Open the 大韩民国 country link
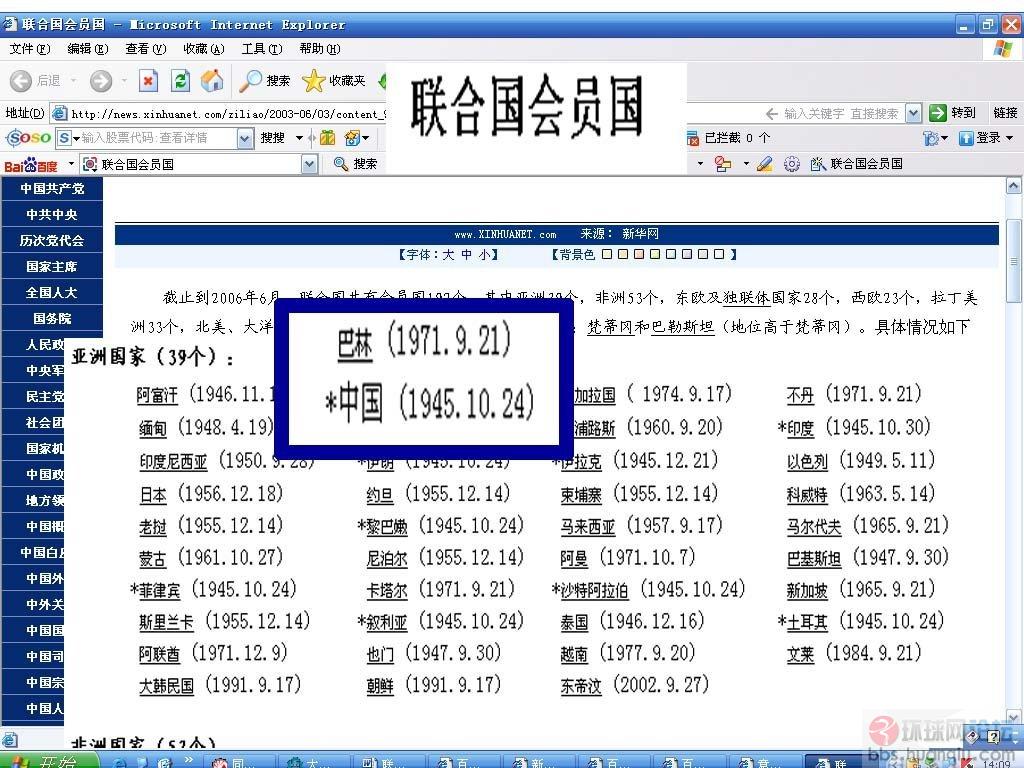Image resolution: width=1024 pixels, height=768 pixels. point(167,686)
